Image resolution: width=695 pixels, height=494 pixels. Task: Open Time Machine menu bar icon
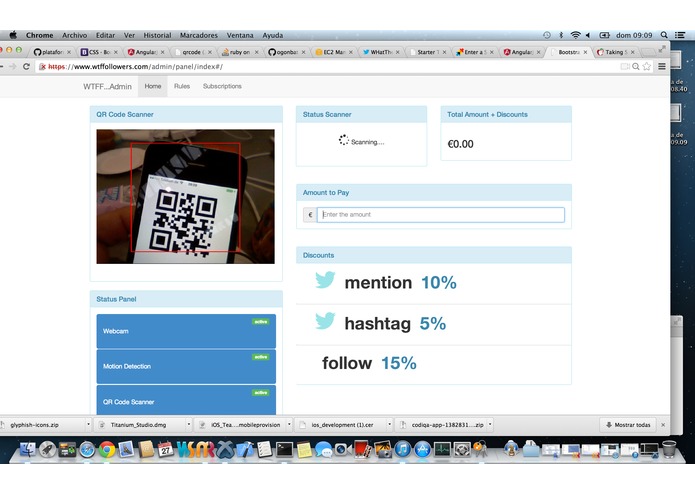(x=547, y=35)
